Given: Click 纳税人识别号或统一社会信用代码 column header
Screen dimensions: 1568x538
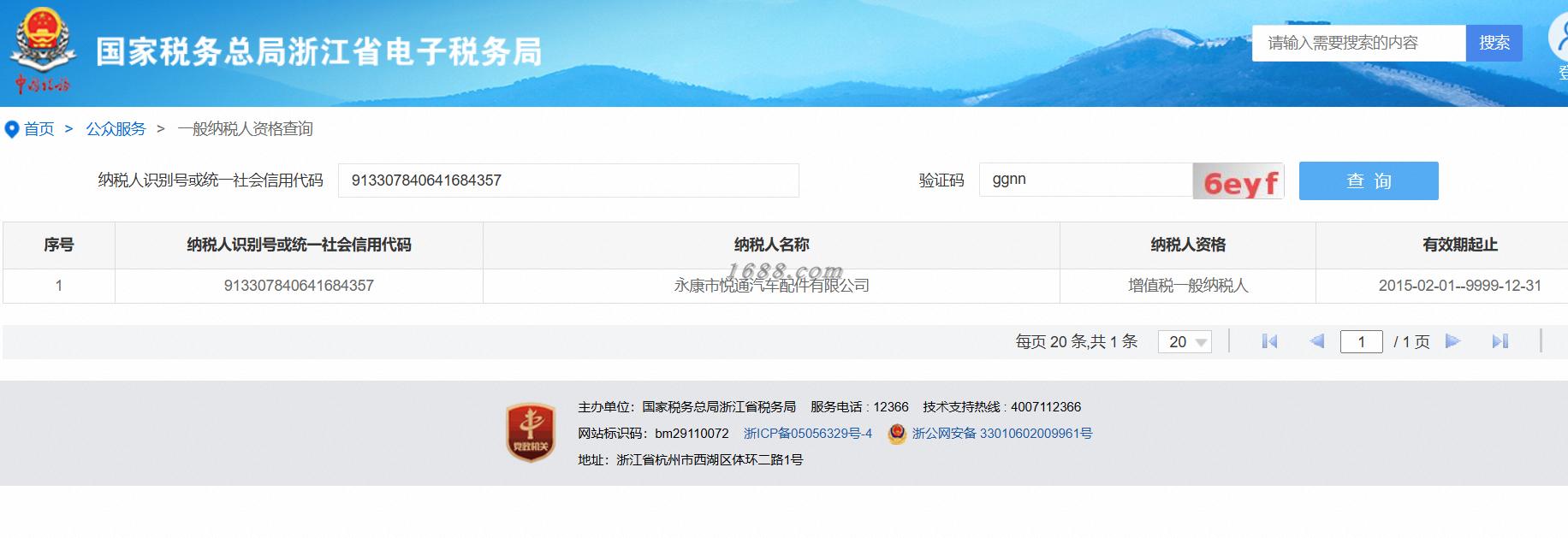Looking at the screenshot, I should point(299,245).
